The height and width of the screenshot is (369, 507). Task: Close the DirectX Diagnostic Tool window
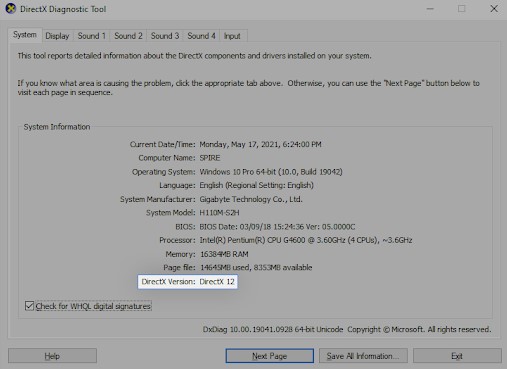click(494, 9)
